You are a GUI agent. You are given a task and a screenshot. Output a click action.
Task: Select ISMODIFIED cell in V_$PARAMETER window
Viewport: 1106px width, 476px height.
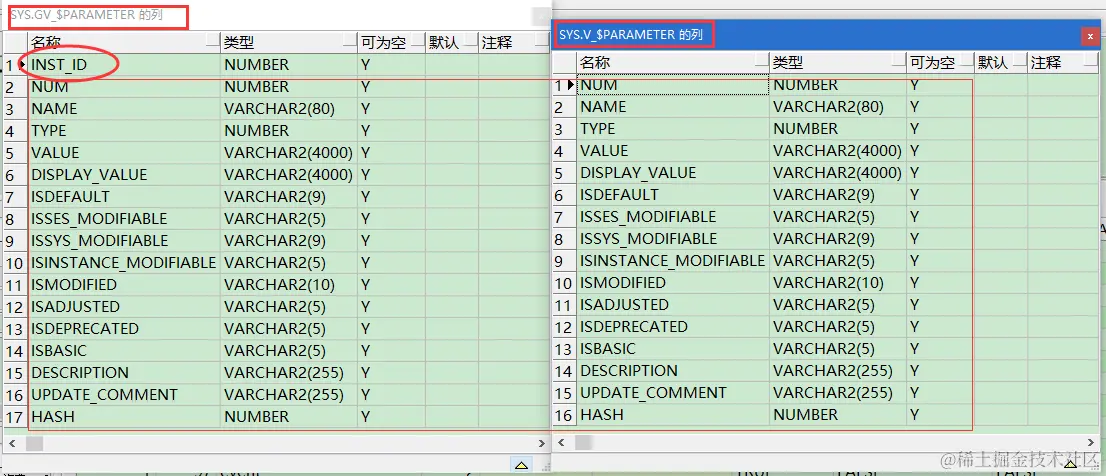tap(673, 282)
